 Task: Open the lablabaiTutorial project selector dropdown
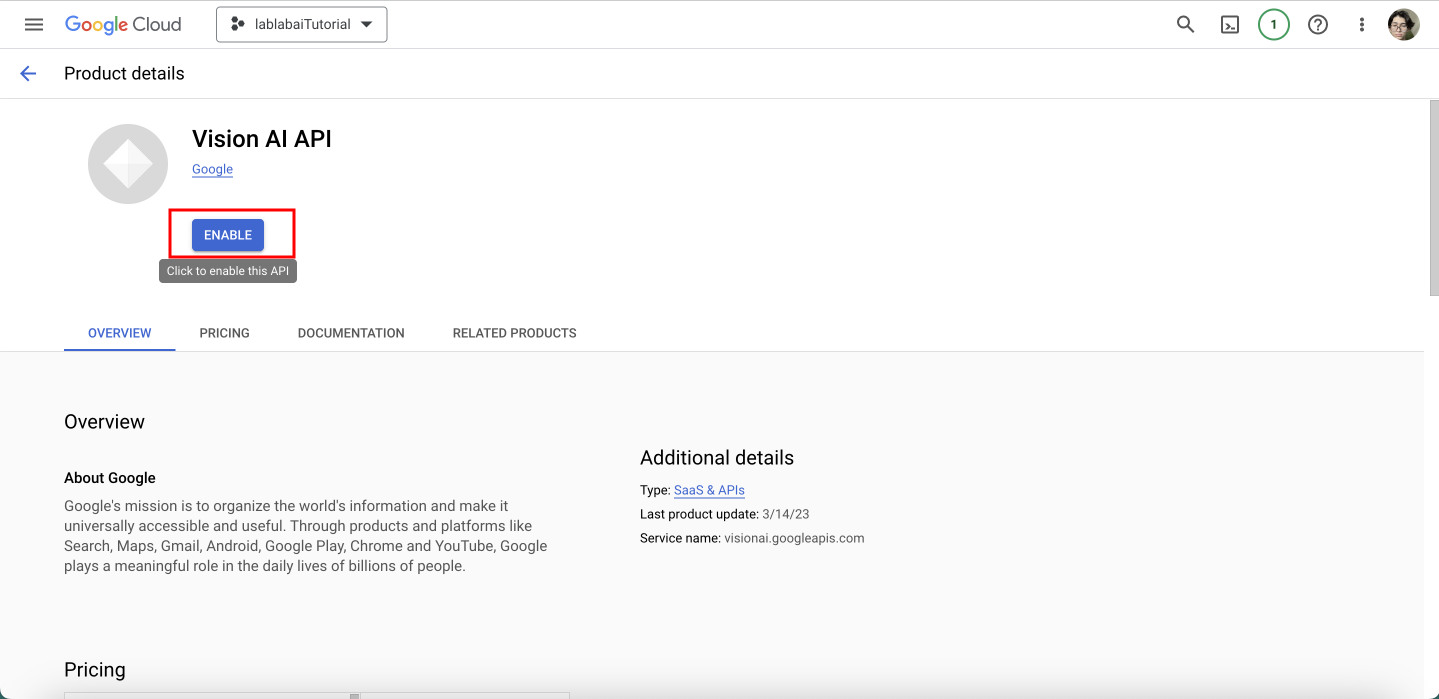[x=301, y=25]
